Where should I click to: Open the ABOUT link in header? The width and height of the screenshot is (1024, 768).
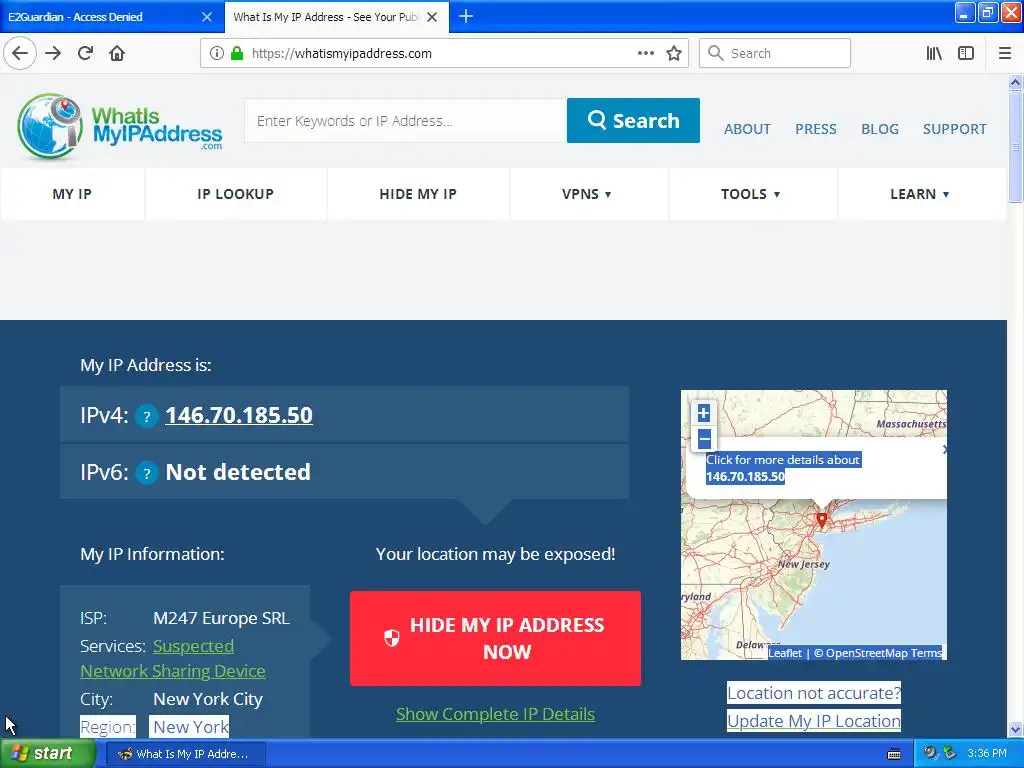coord(747,129)
